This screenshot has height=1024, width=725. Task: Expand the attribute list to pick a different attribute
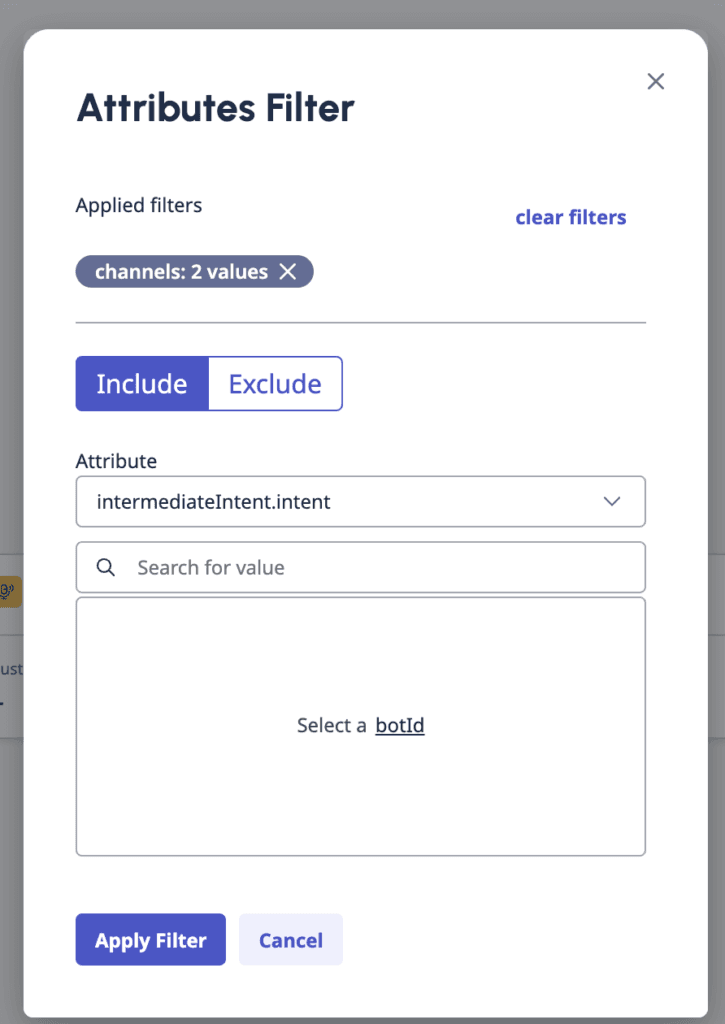click(611, 502)
